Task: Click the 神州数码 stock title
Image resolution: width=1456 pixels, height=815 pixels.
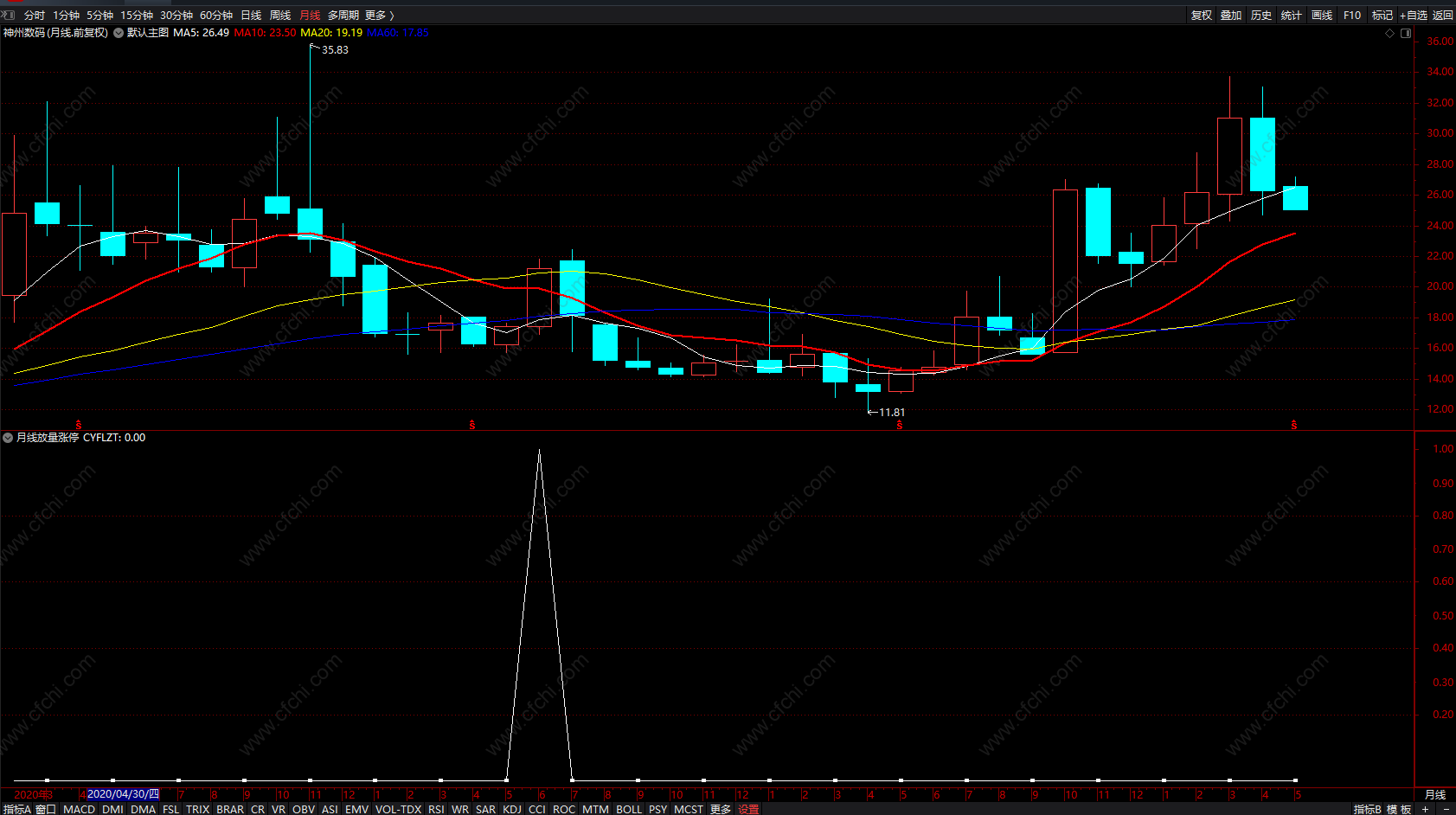Action: (x=55, y=33)
